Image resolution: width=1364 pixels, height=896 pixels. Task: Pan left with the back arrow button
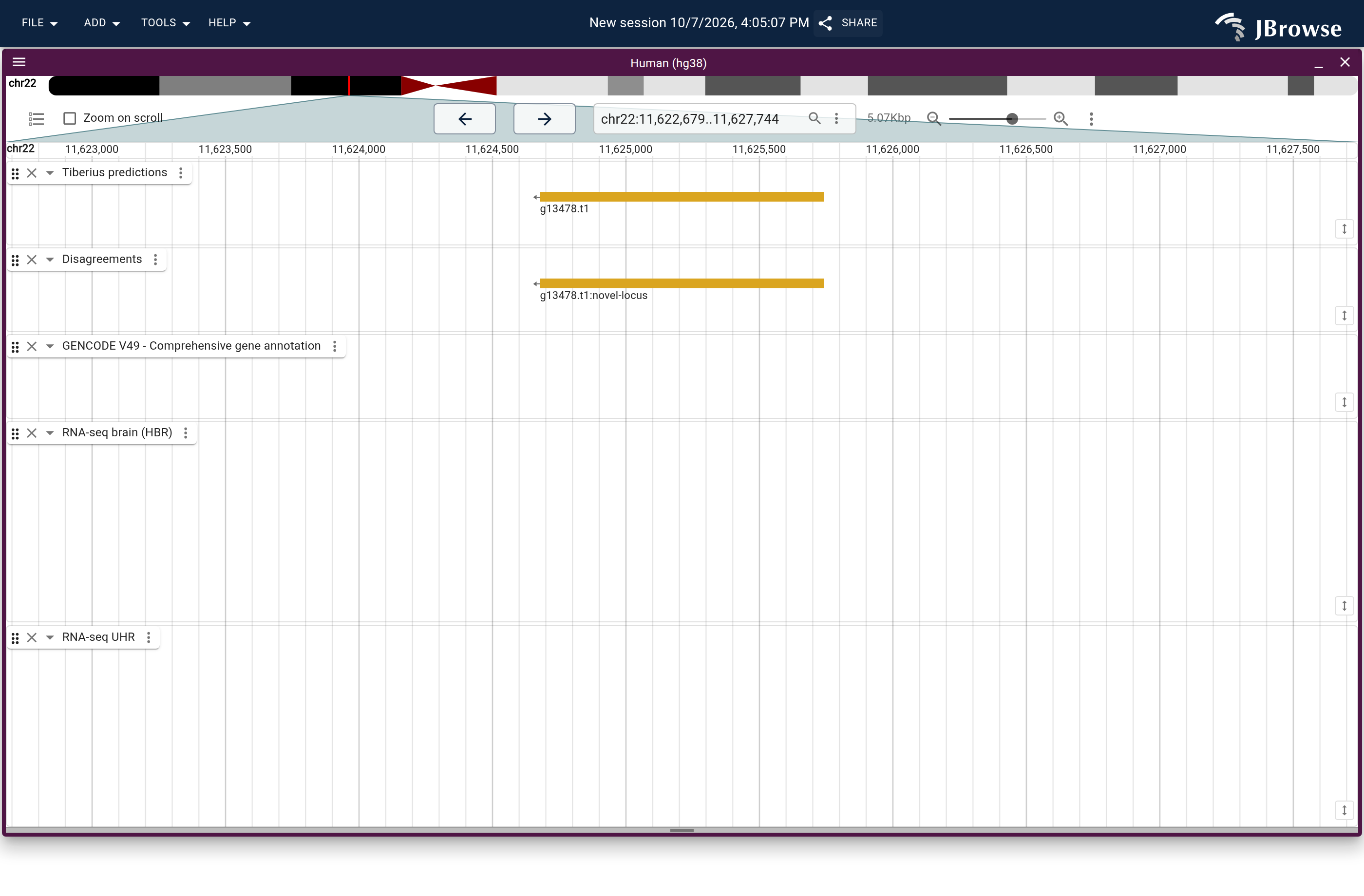(465, 119)
